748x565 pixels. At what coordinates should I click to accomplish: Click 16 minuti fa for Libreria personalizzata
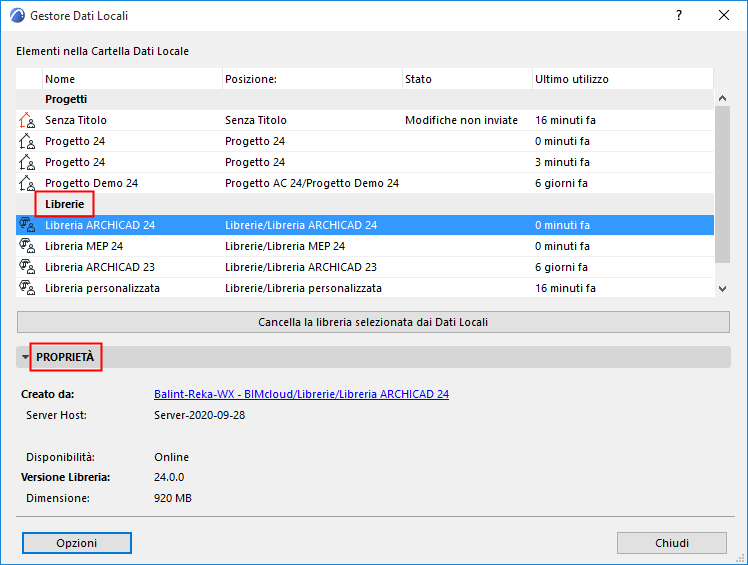tap(565, 288)
